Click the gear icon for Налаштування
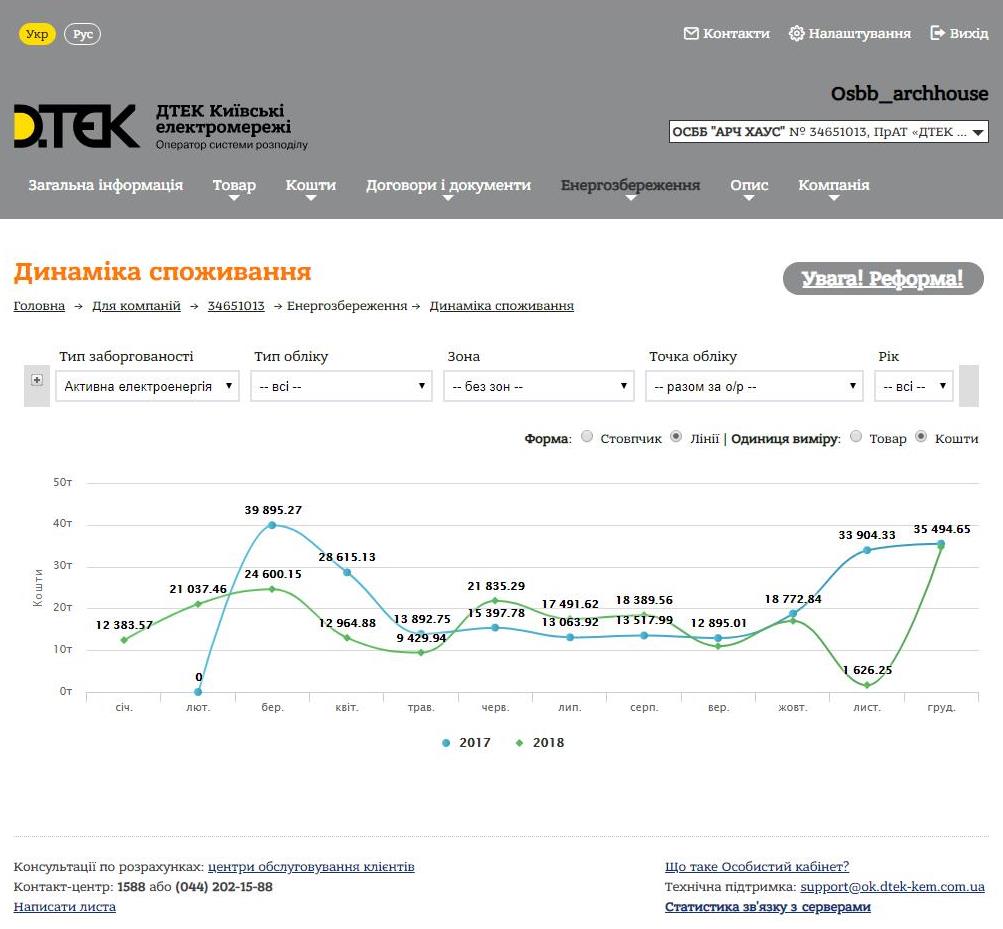 796,33
